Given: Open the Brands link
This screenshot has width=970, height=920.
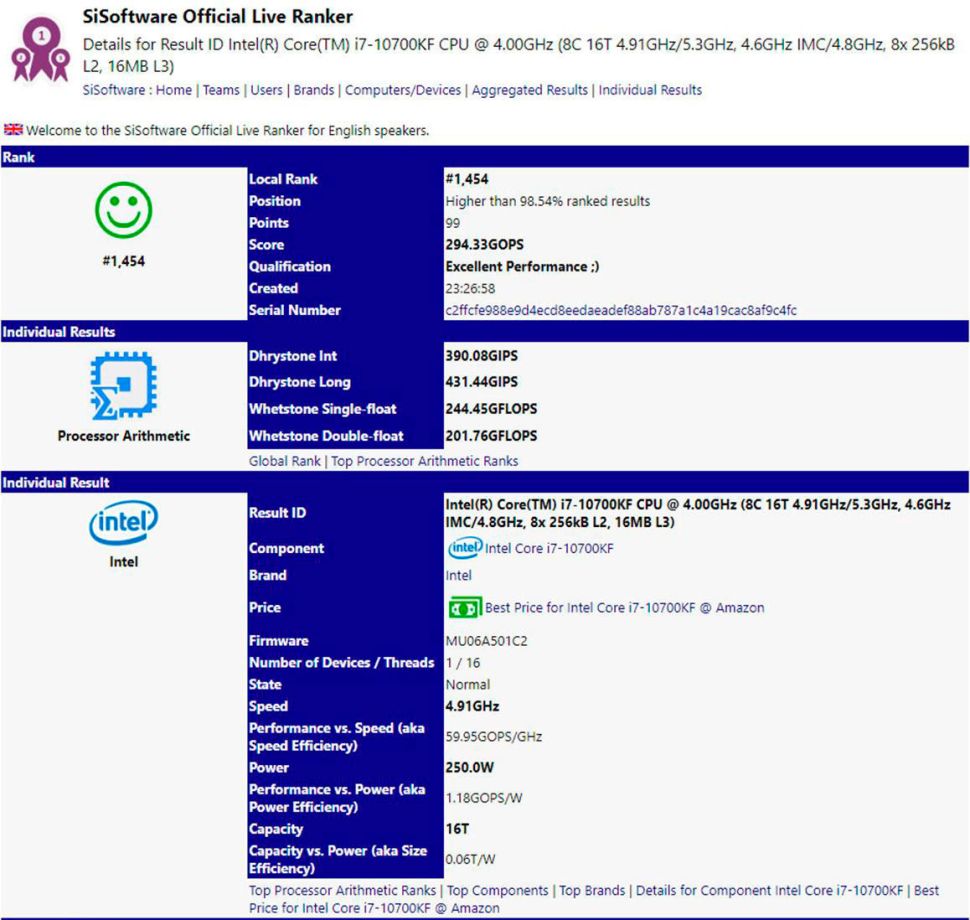Looking at the screenshot, I should pos(314,90).
